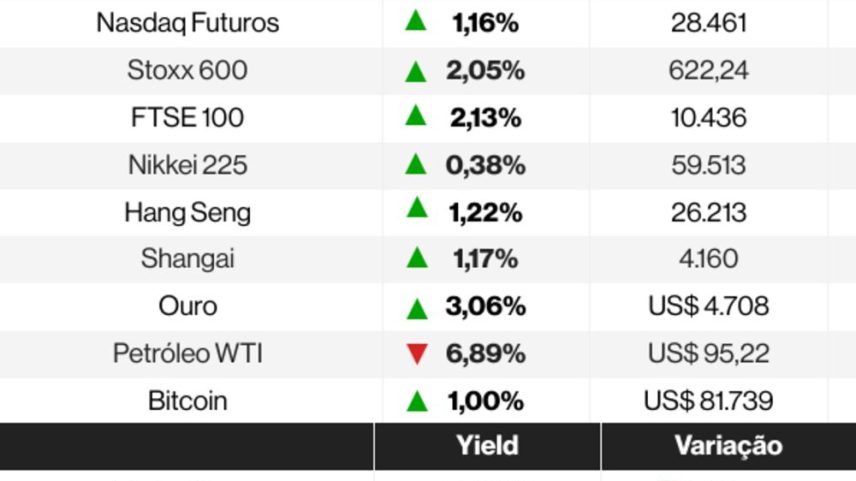Click the 2,13% change for FTSE 100
The width and height of the screenshot is (856, 481).
[485, 118]
